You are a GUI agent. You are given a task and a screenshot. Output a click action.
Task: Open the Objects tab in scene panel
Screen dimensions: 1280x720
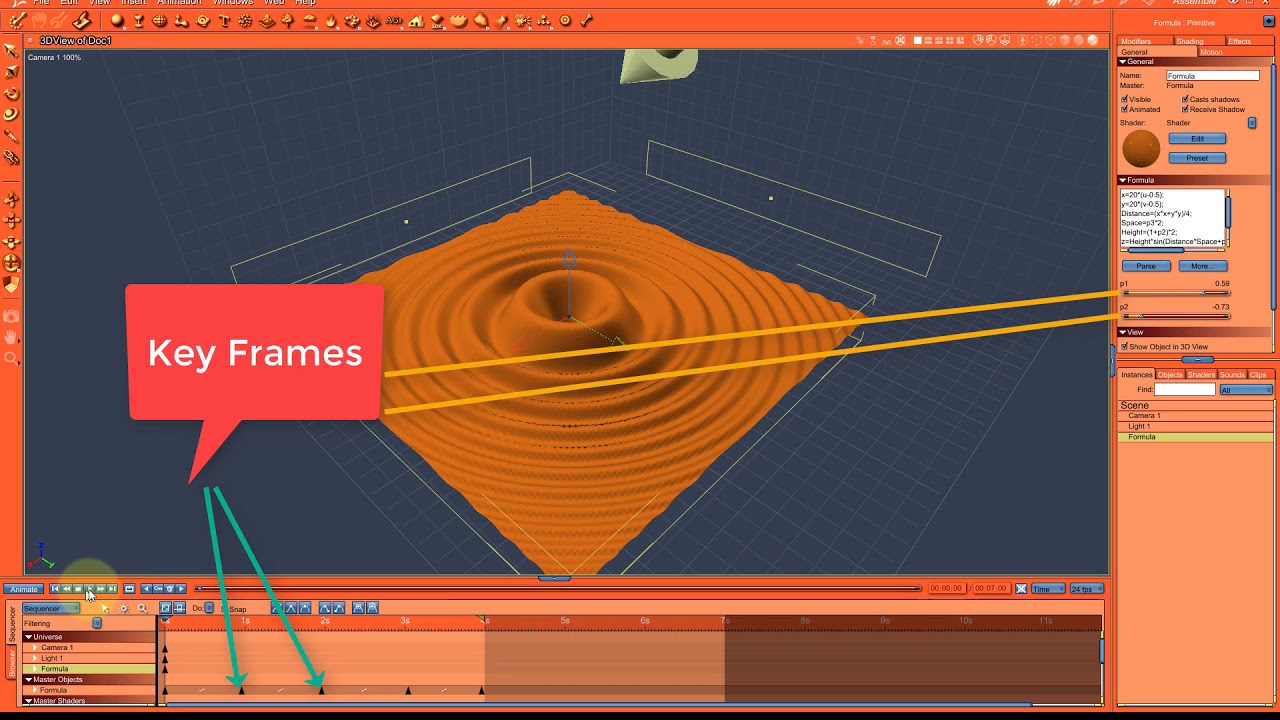(x=1170, y=375)
